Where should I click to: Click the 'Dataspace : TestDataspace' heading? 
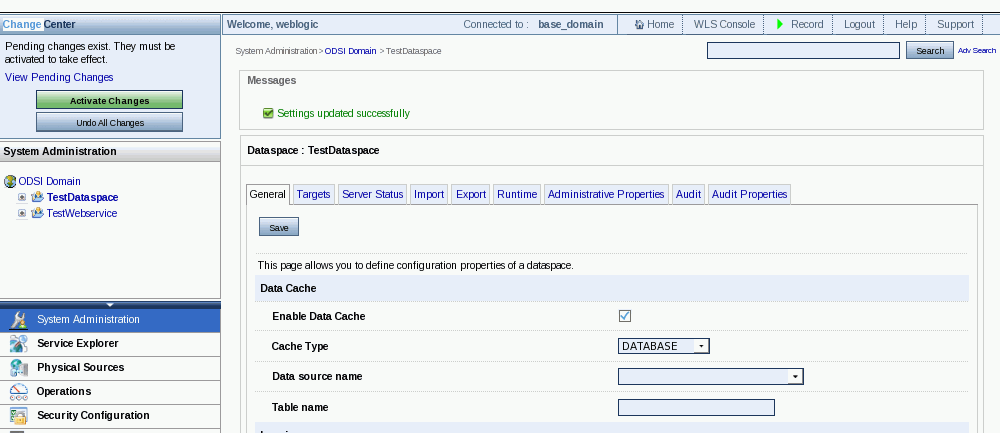point(313,150)
